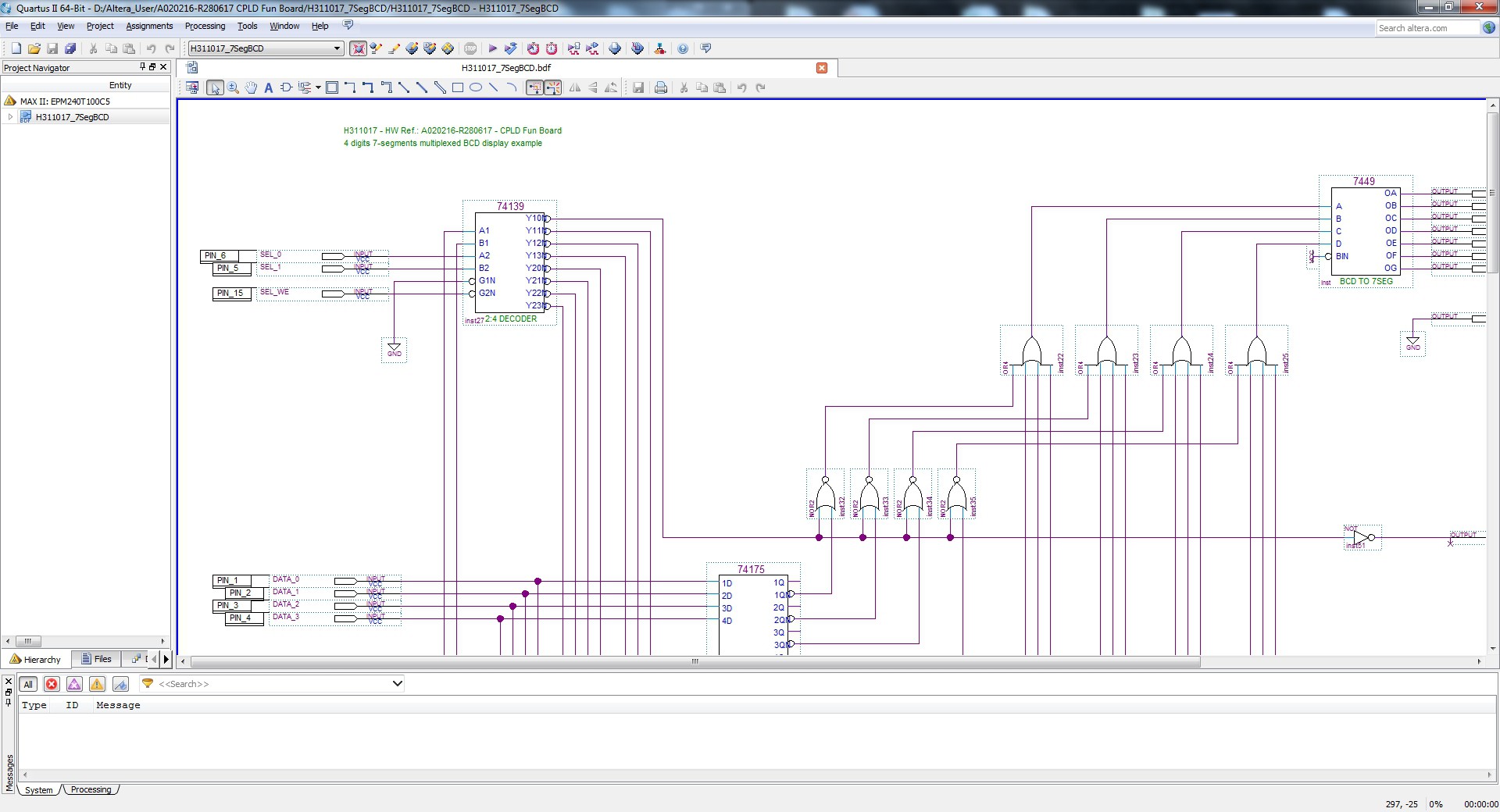This screenshot has height=812, width=1500.
Task: Pin the Project Navigator panel
Action: 143,67
